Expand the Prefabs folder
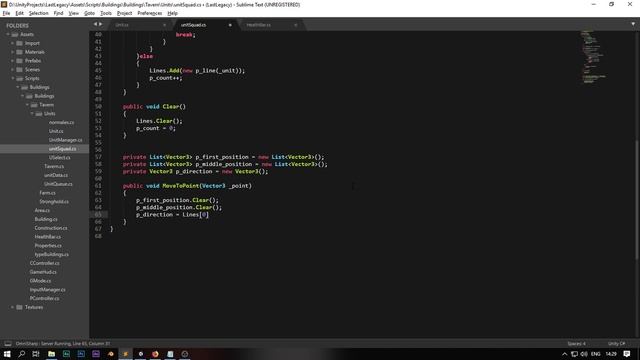Screen dimensions: 640x360 (12, 60)
